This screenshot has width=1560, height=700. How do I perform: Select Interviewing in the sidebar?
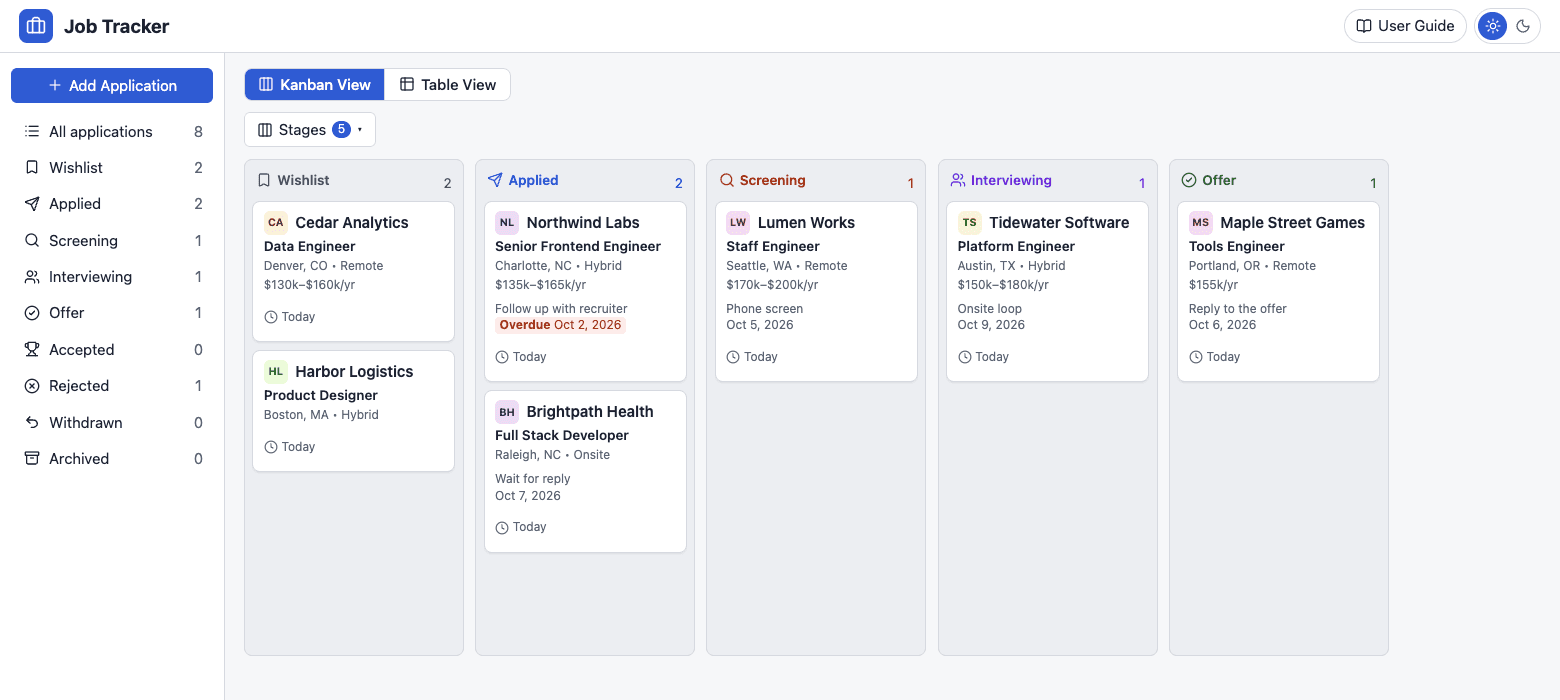pyautogui.click(x=112, y=277)
